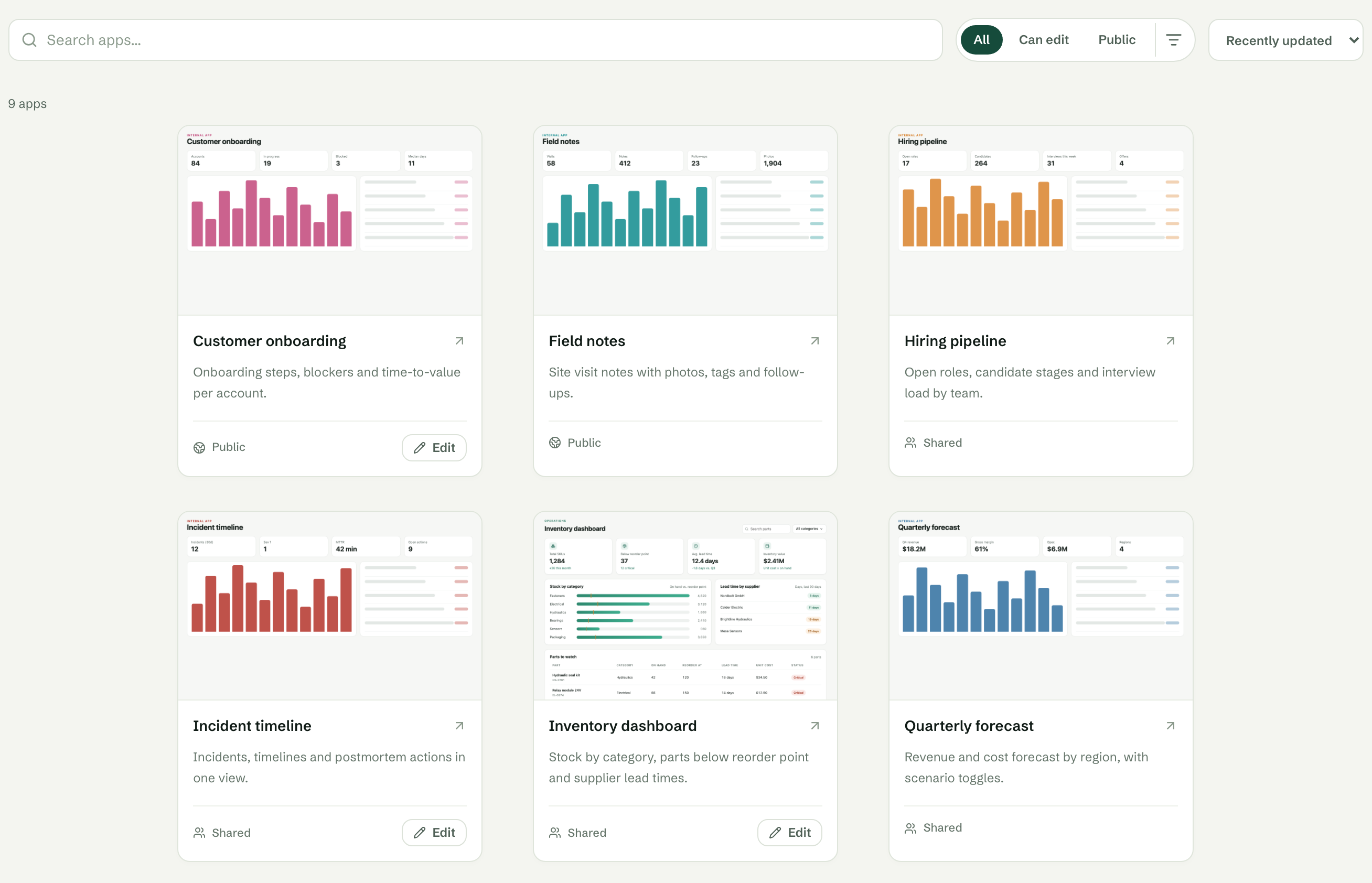
Task: Open Incident timeline via arrow icon
Action: click(459, 726)
